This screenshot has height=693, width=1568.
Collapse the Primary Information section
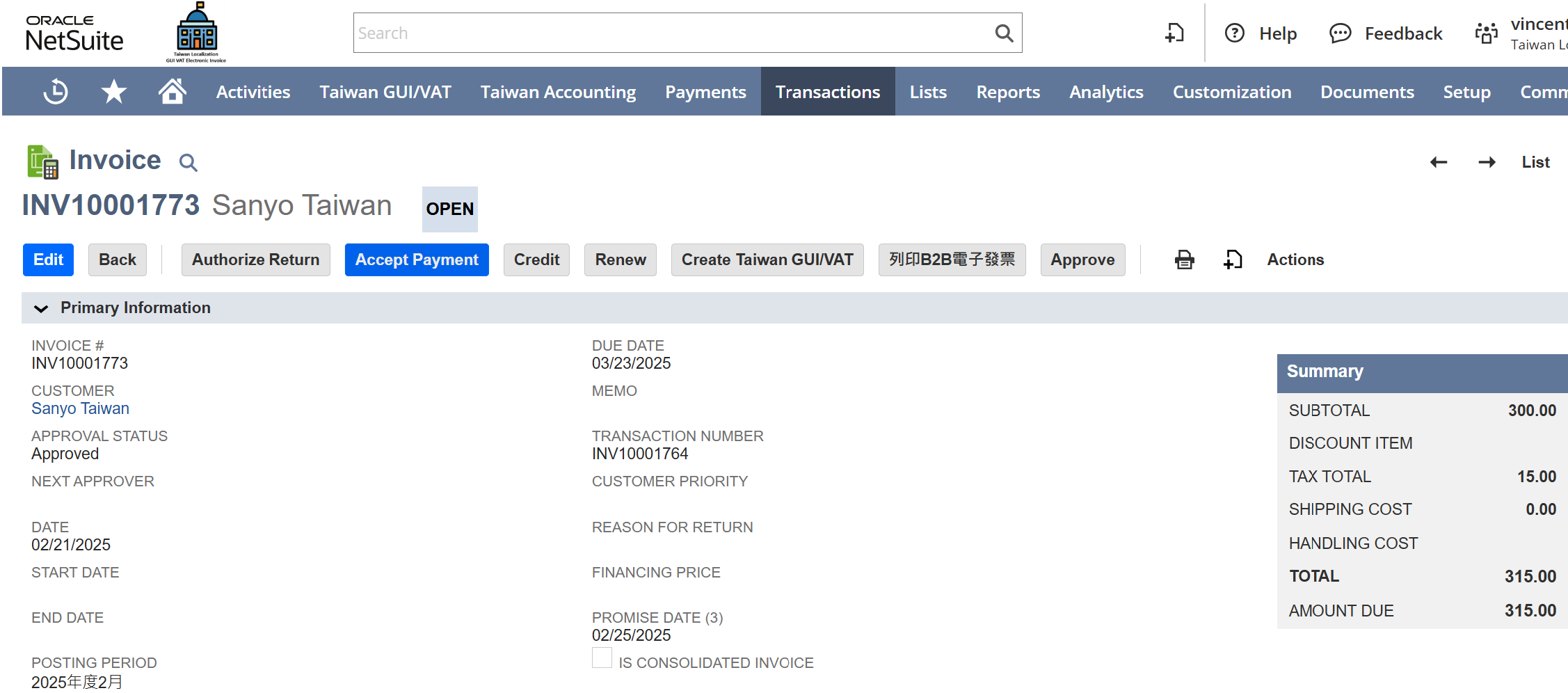41,308
